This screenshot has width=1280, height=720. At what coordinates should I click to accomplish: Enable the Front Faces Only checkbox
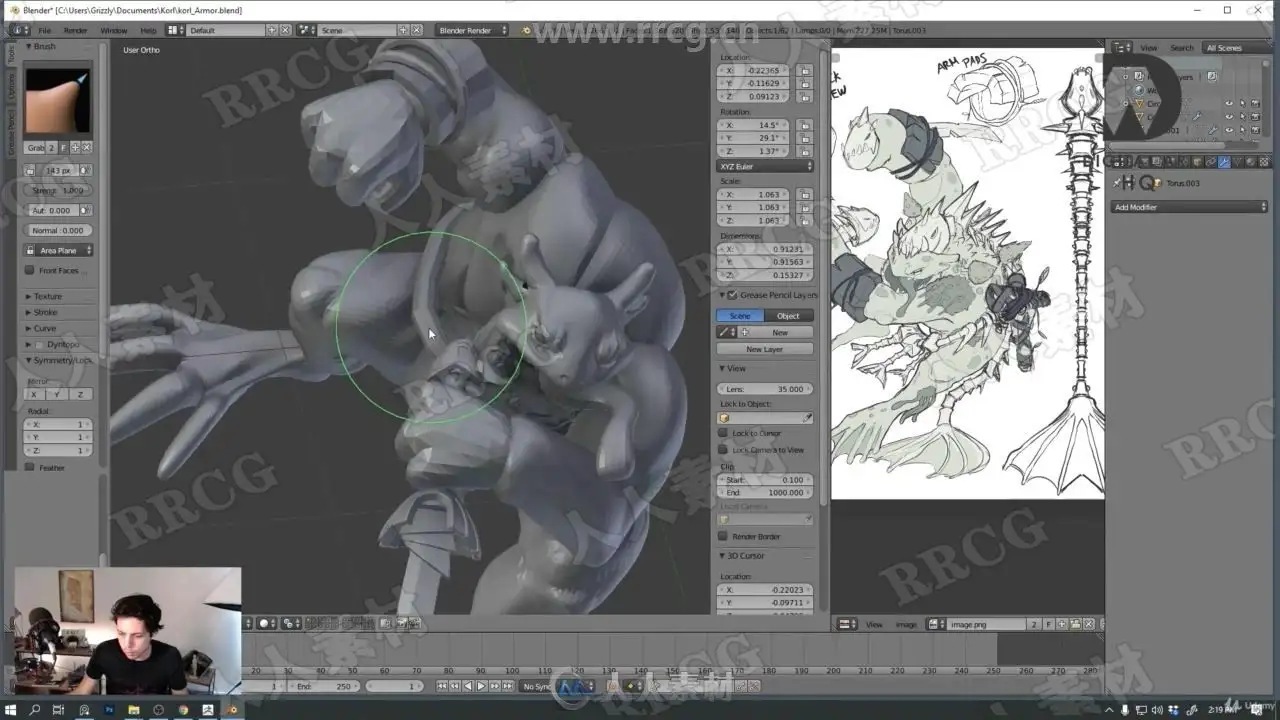(x=30, y=270)
